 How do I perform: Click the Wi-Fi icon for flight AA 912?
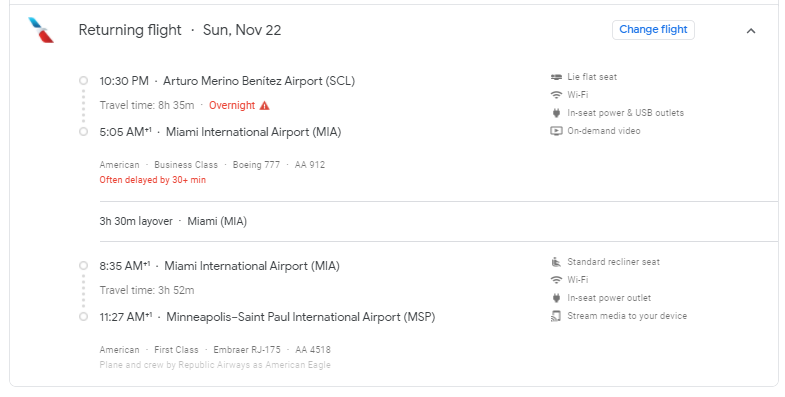(556, 95)
